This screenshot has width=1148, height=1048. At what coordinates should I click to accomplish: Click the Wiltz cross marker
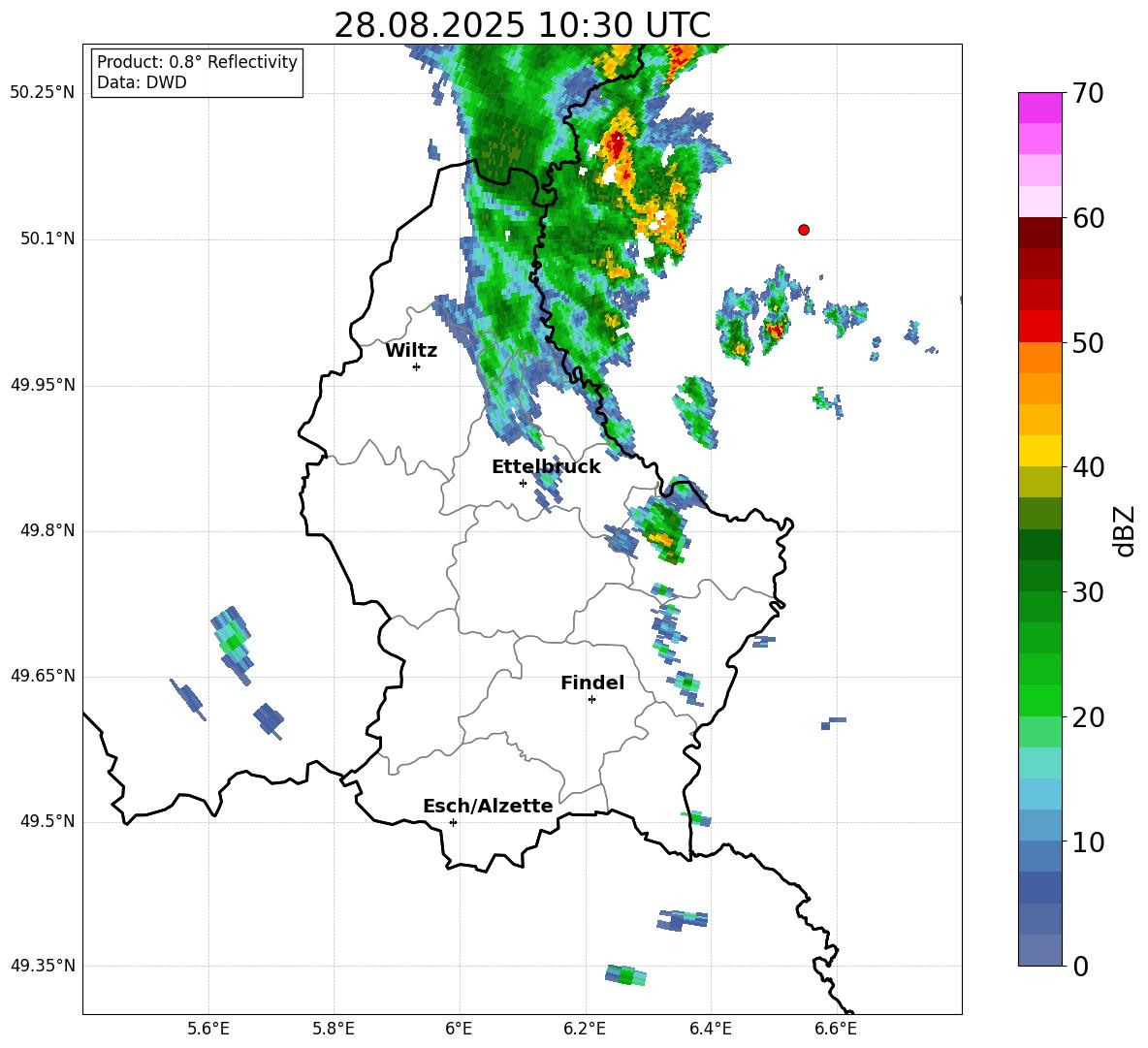click(x=417, y=366)
